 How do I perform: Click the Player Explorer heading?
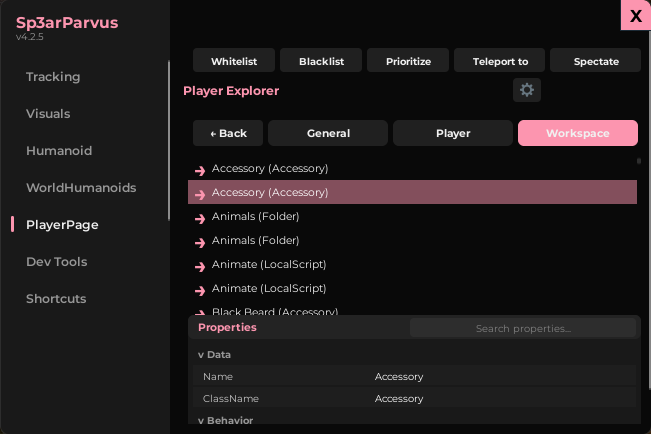click(x=231, y=91)
